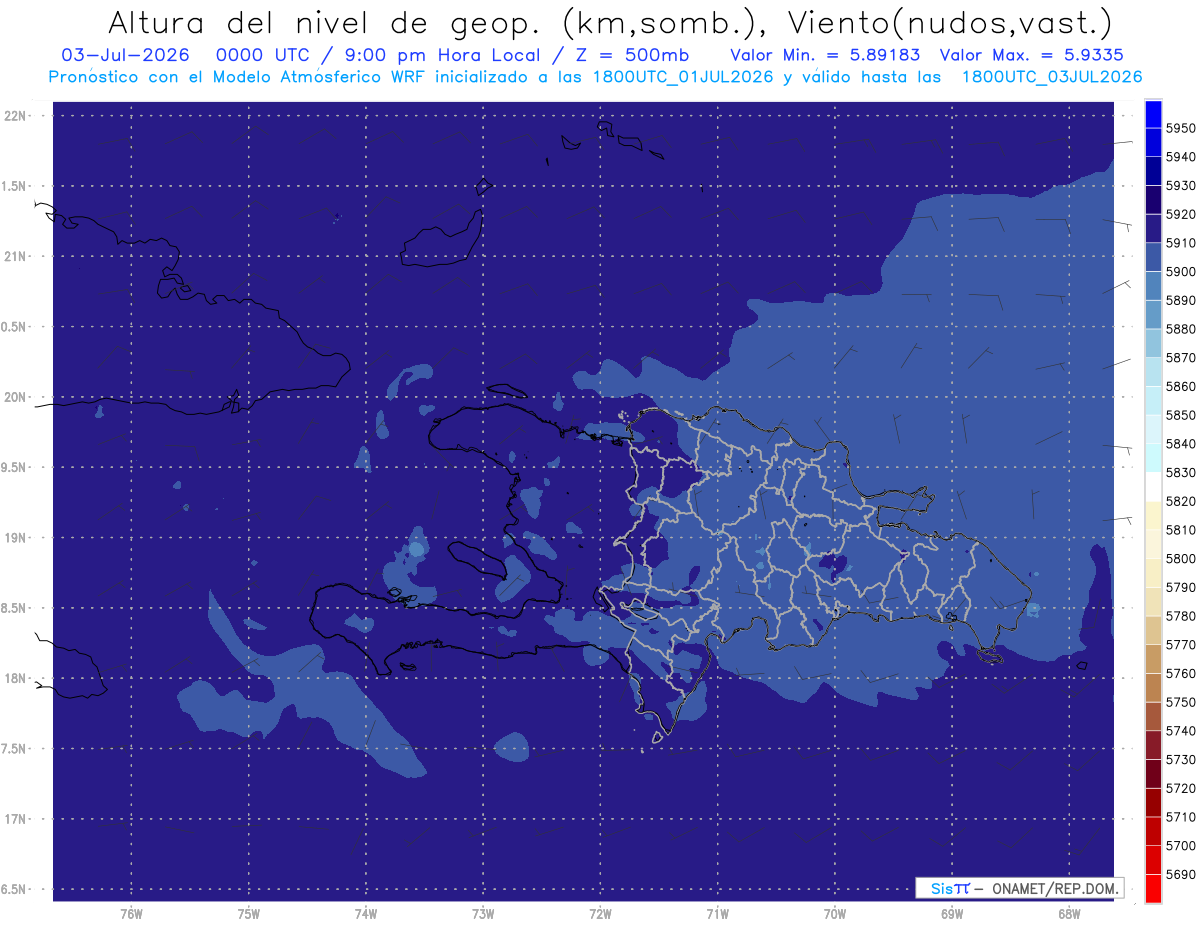Click the '75W' longitude label

[x=248, y=914]
